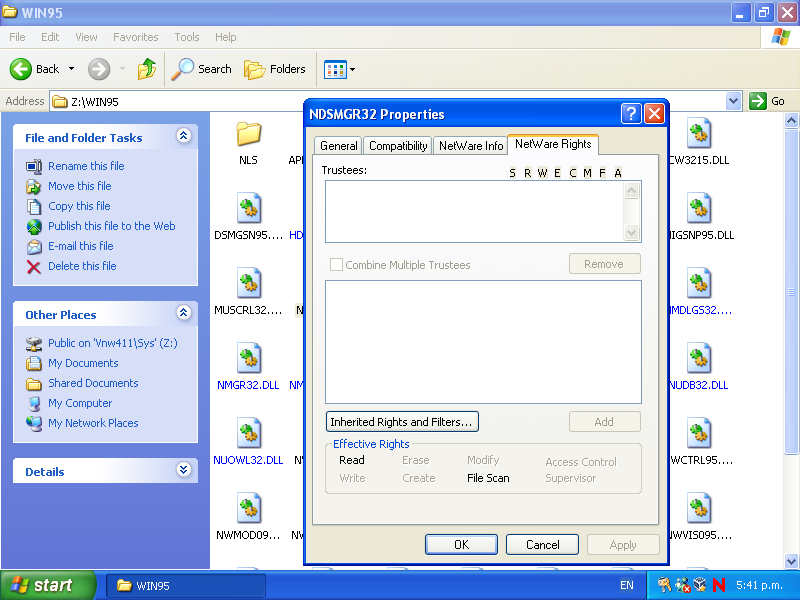Open the Edit menu
Image resolution: width=800 pixels, height=600 pixels.
50,37
